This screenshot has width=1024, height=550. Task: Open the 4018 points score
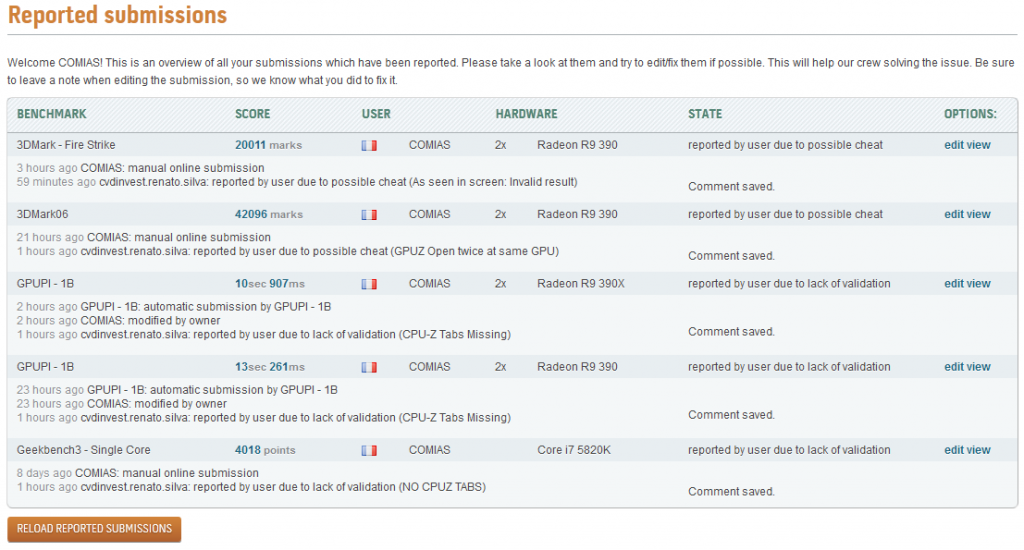pyautogui.click(x=265, y=450)
